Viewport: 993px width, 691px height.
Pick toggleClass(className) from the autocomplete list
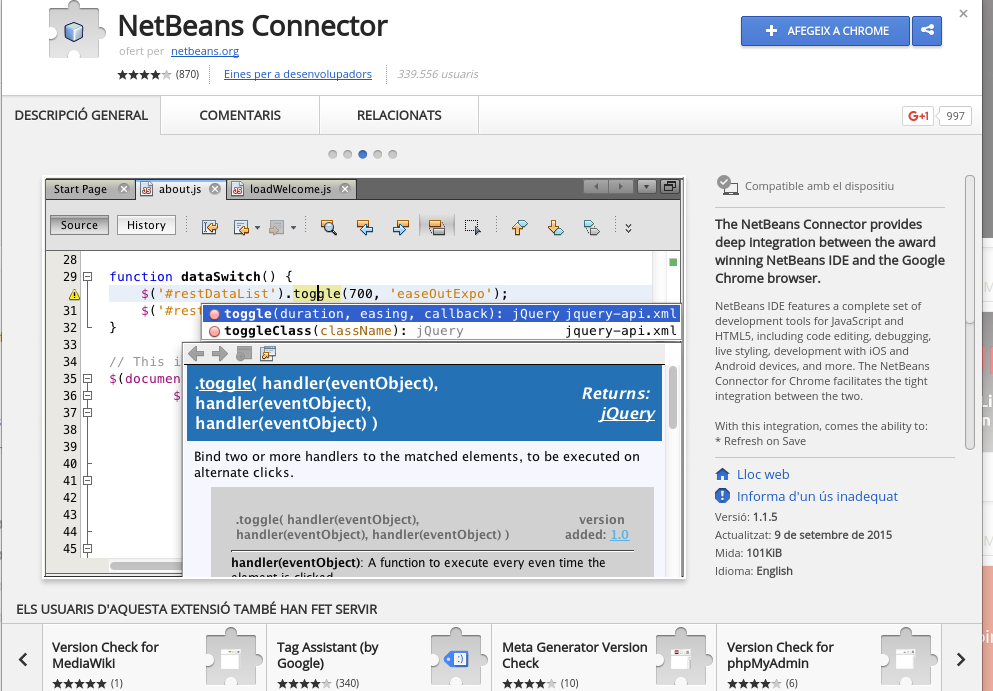click(441, 331)
